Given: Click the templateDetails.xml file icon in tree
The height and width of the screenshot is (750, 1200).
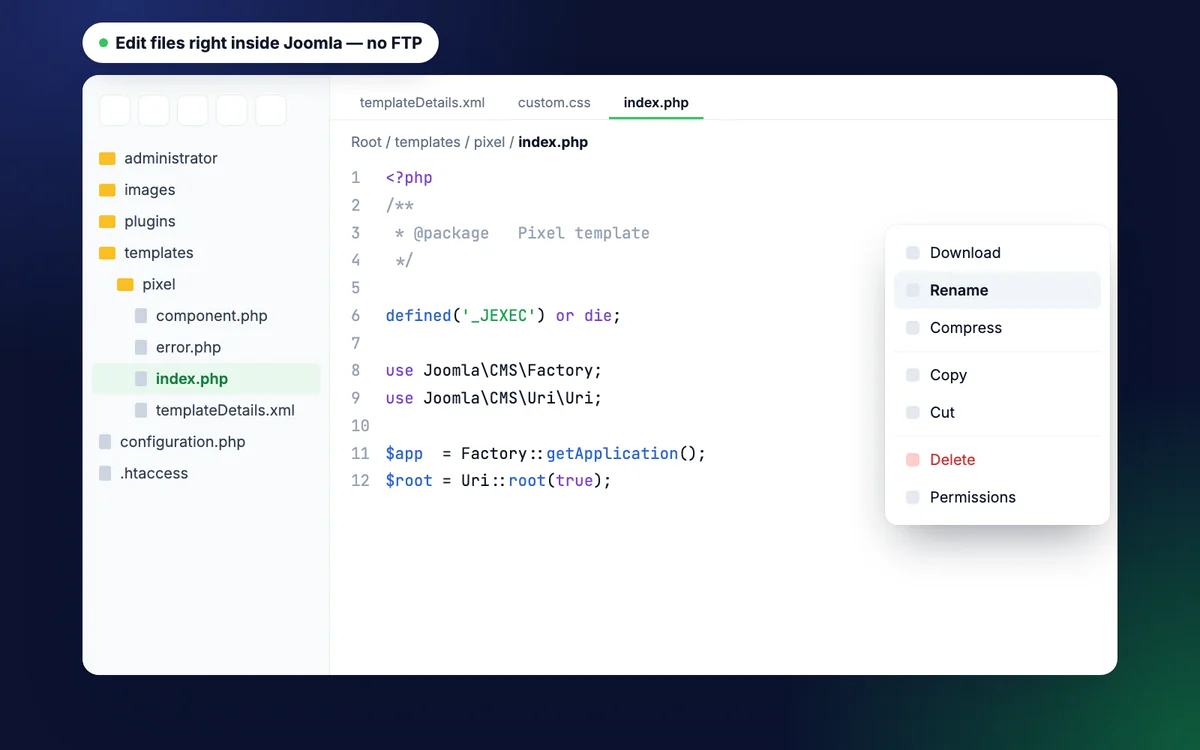Looking at the screenshot, I should [141, 410].
